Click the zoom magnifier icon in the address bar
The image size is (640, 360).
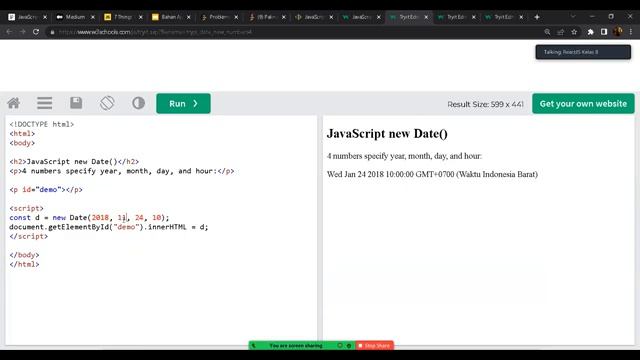click(x=547, y=32)
